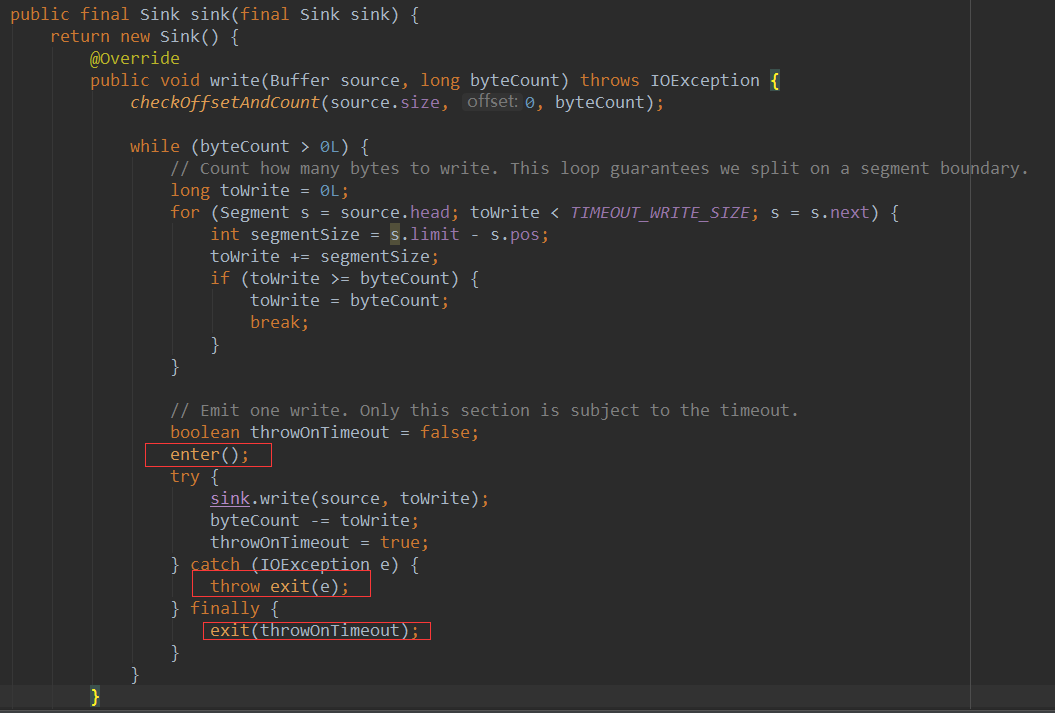
Task: Click the TIMEOUT_WRITE_SIZE constant
Action: coord(660,213)
